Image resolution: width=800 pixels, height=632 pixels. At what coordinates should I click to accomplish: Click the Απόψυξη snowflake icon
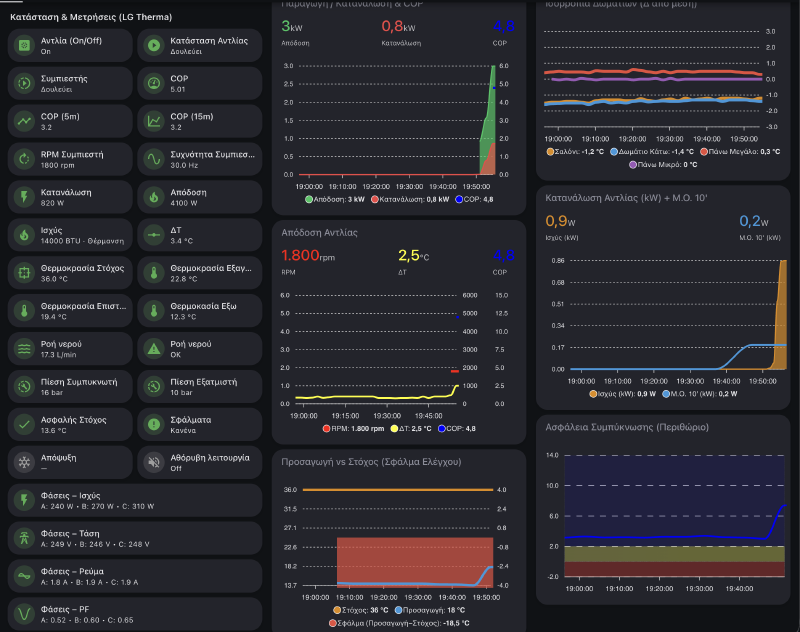tap(22, 463)
